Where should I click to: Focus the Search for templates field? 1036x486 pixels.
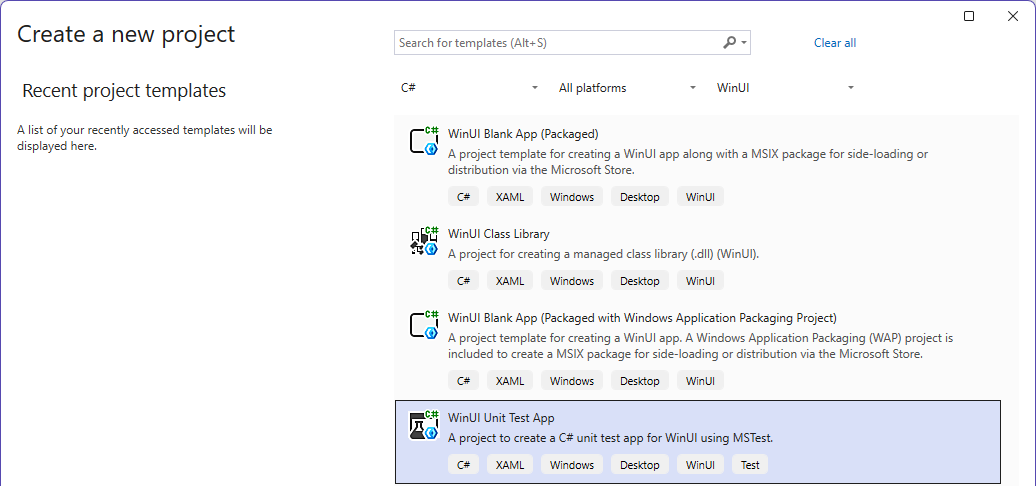[555, 43]
